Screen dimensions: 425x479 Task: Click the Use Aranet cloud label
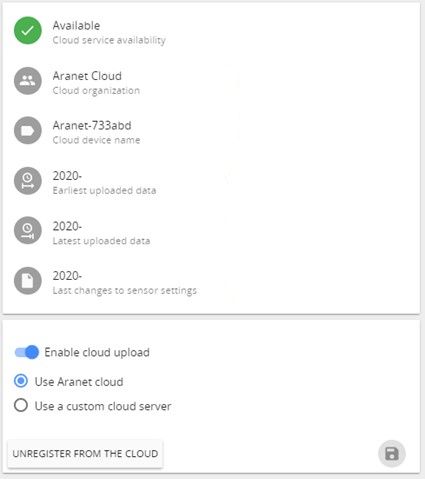(79, 382)
